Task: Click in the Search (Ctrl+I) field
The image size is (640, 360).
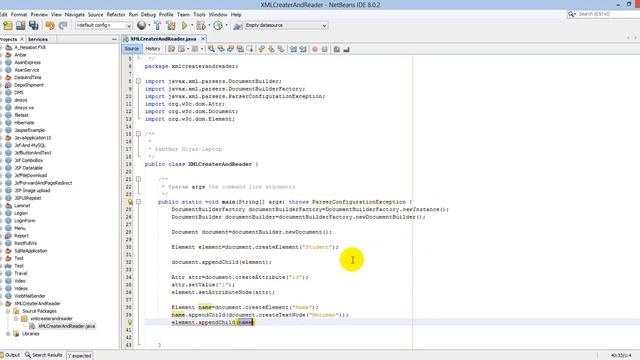Action: (607, 14)
